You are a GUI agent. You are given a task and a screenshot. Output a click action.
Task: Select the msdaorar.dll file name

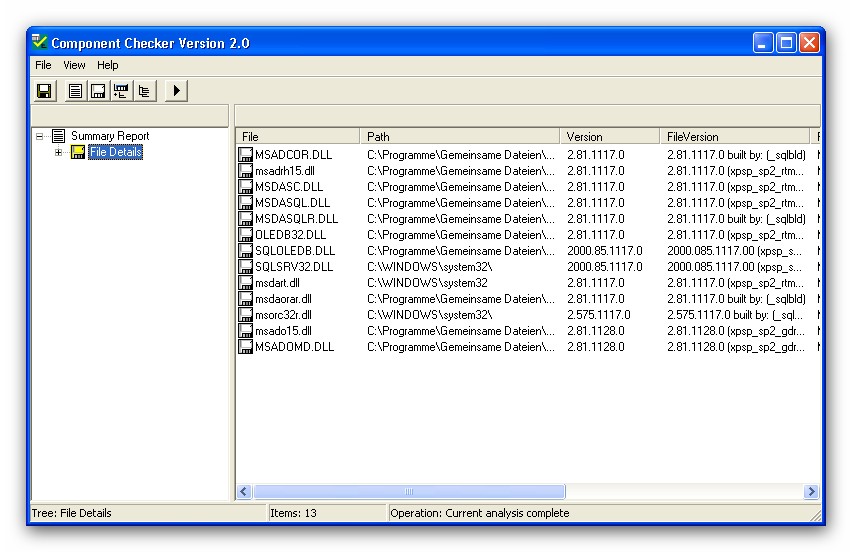tap(283, 299)
